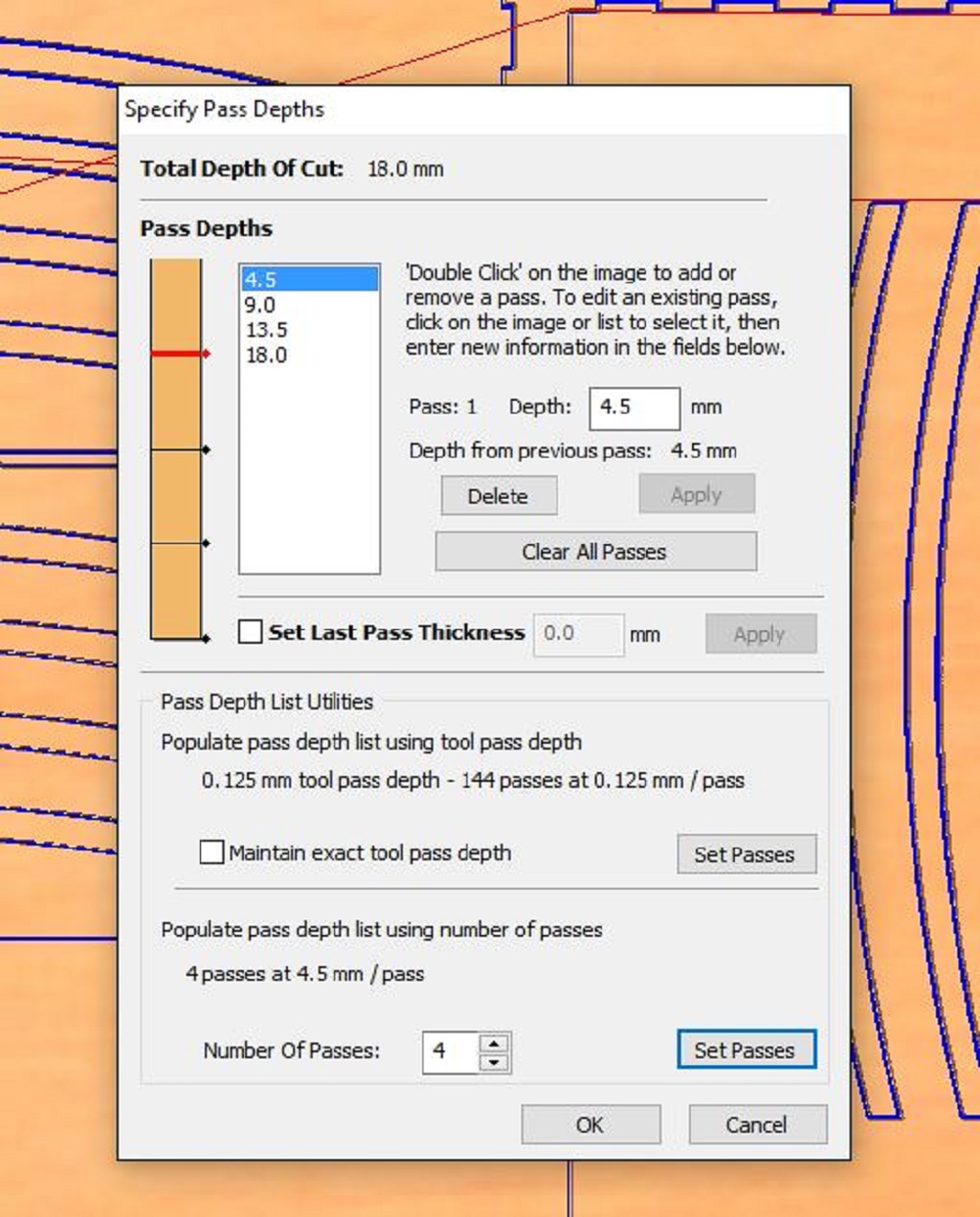The width and height of the screenshot is (980, 1217).
Task: Select the 4.5 pass in list
Action: point(310,279)
